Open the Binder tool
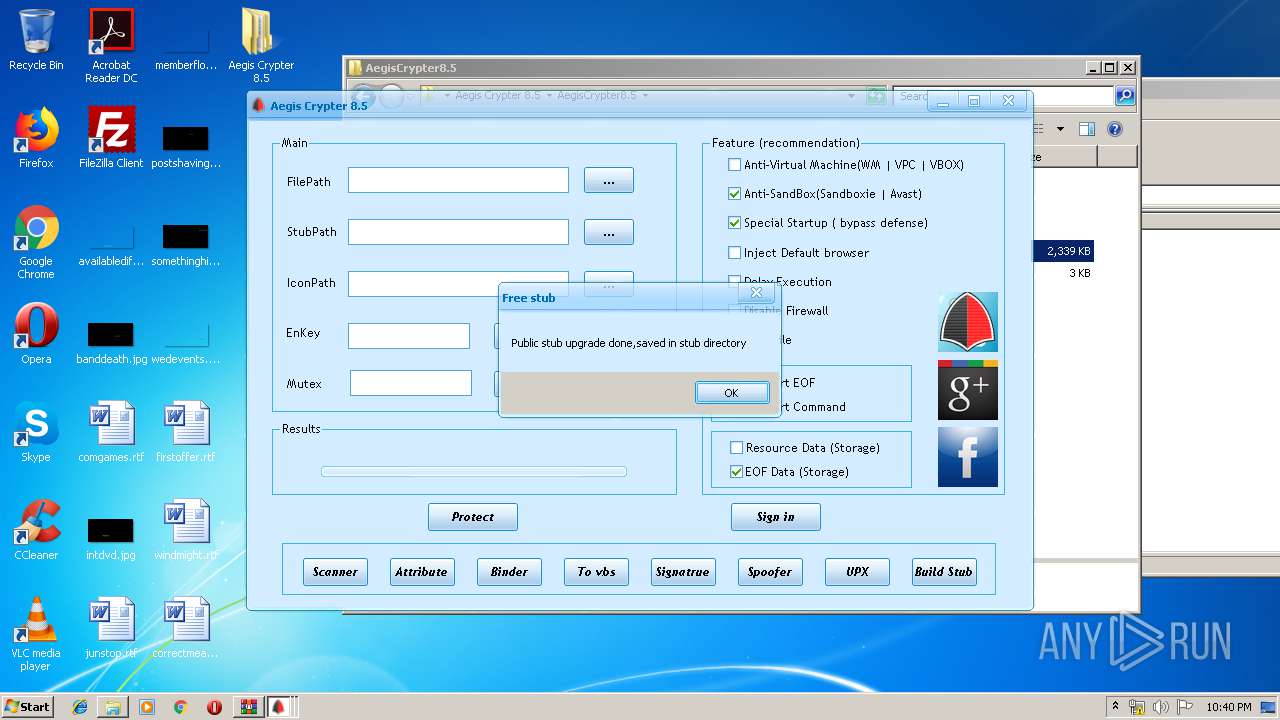The height and width of the screenshot is (720, 1280). 509,572
